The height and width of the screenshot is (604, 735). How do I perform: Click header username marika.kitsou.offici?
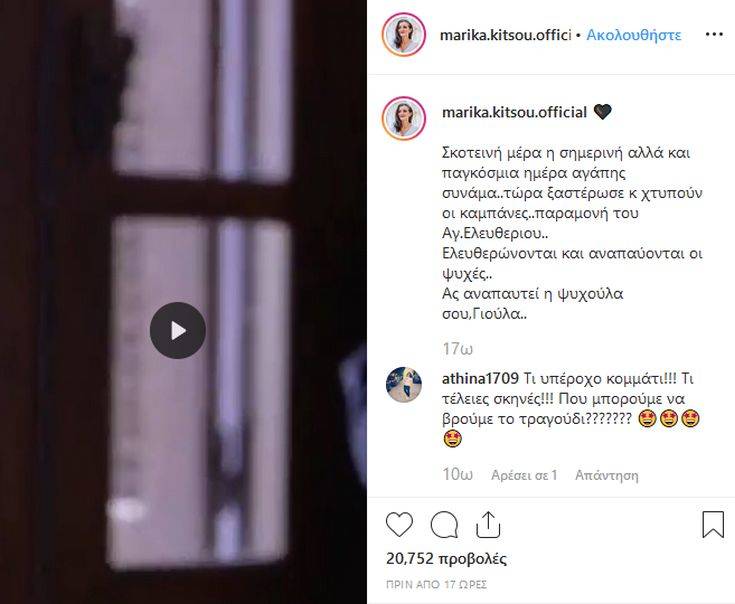click(505, 35)
